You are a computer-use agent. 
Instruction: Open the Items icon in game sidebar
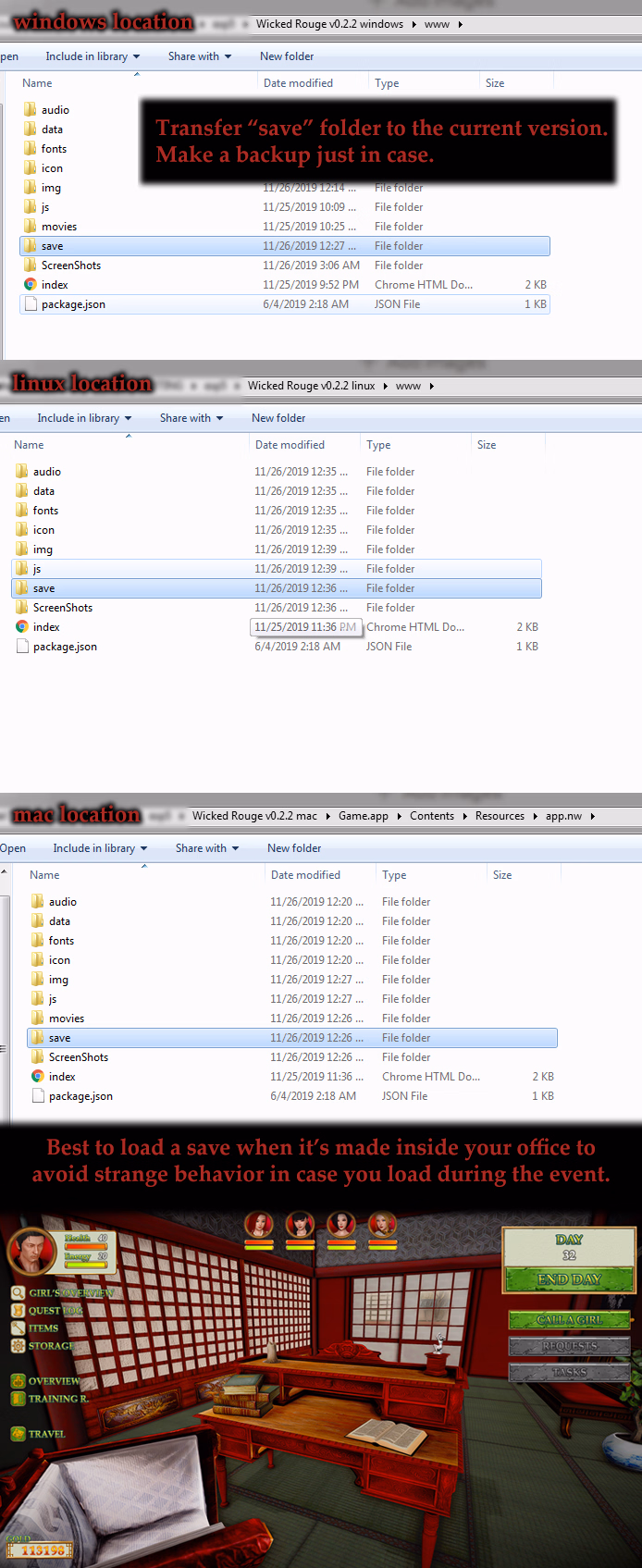18,1327
